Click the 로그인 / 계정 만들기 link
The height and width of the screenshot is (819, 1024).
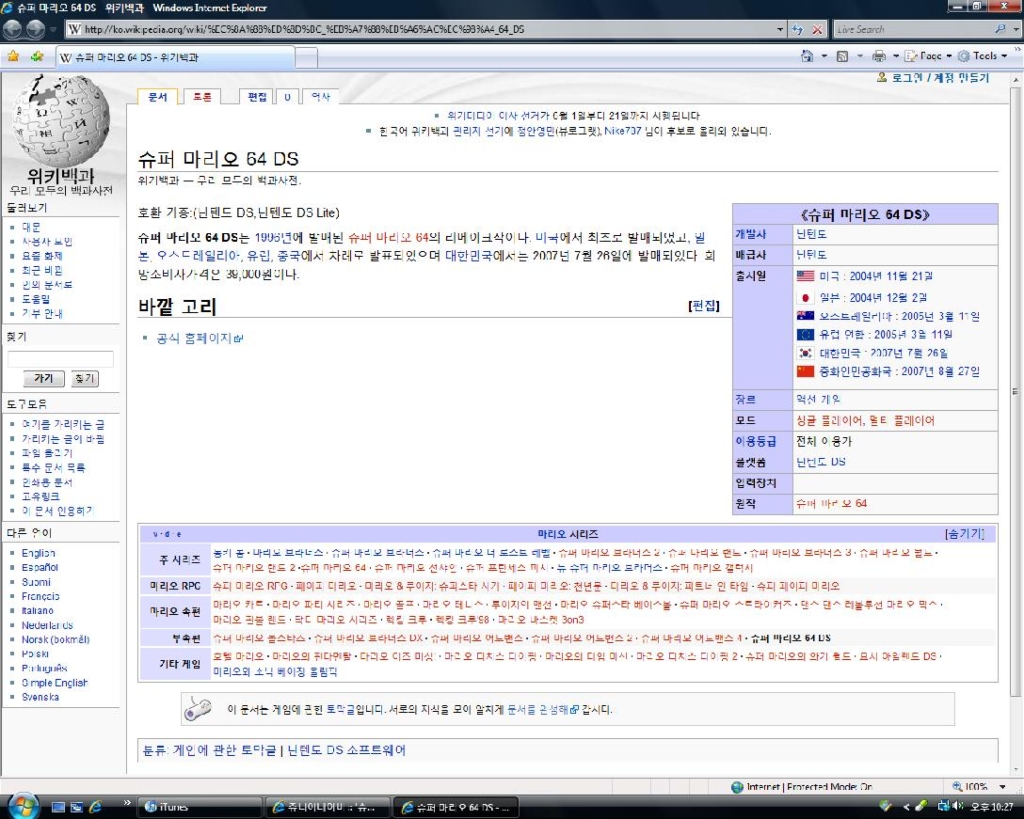point(940,78)
